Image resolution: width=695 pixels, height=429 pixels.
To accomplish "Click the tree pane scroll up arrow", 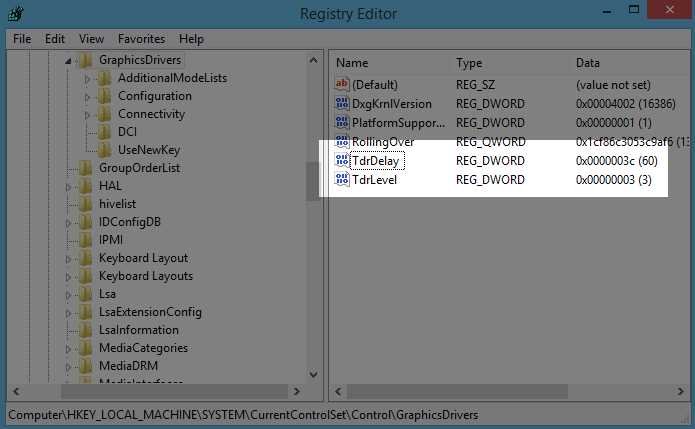I will [313, 60].
